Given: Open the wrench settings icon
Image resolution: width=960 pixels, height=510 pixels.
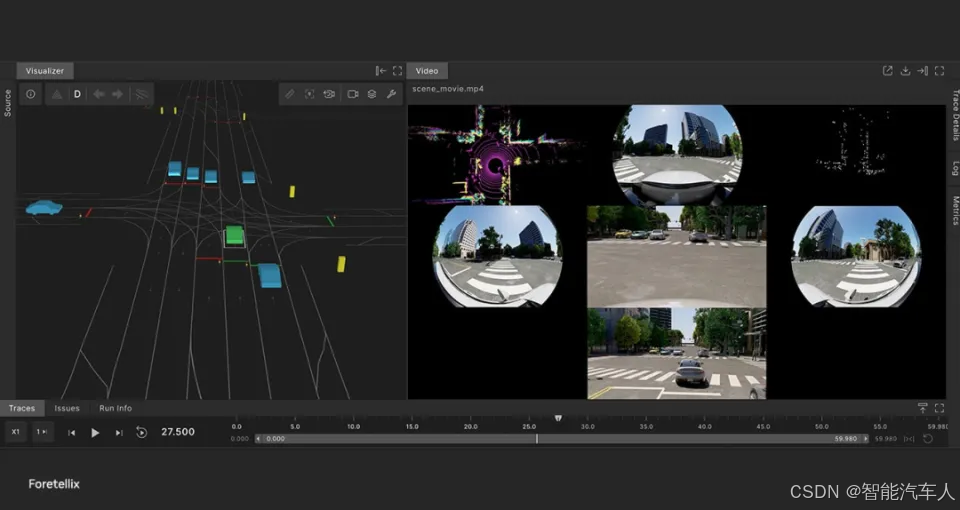Looking at the screenshot, I should tap(391, 94).
